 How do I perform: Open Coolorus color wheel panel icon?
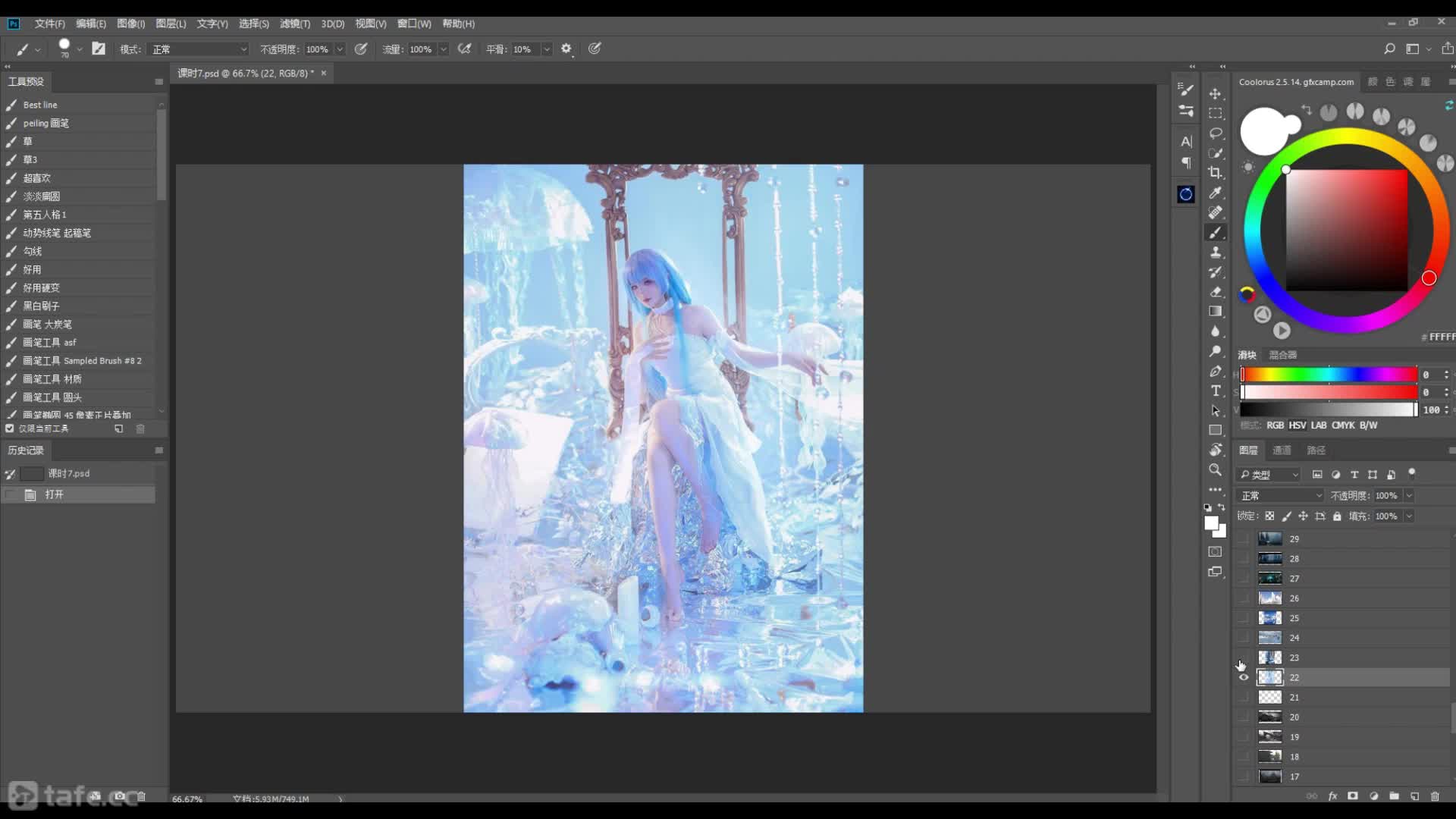coord(1186,194)
